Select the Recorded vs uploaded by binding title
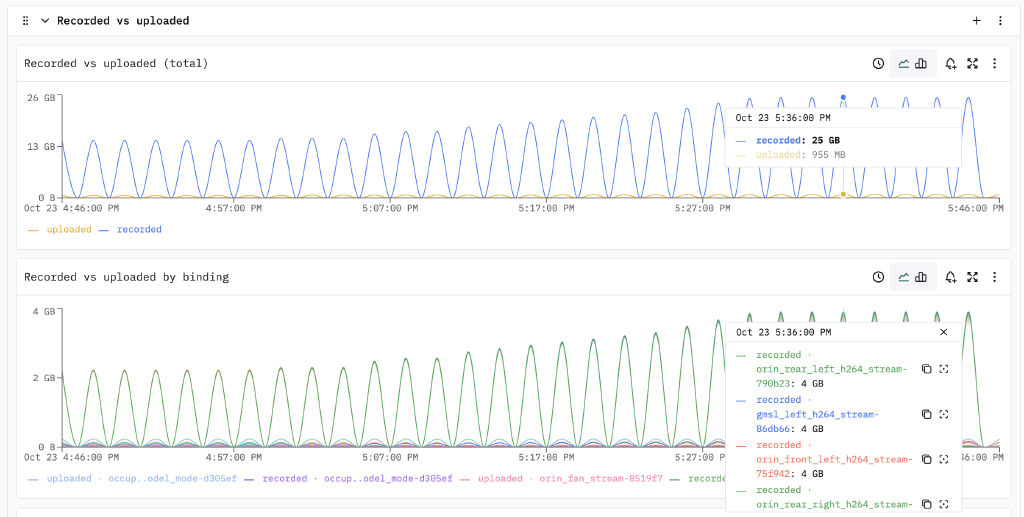The width and height of the screenshot is (1024, 517). pos(127,277)
